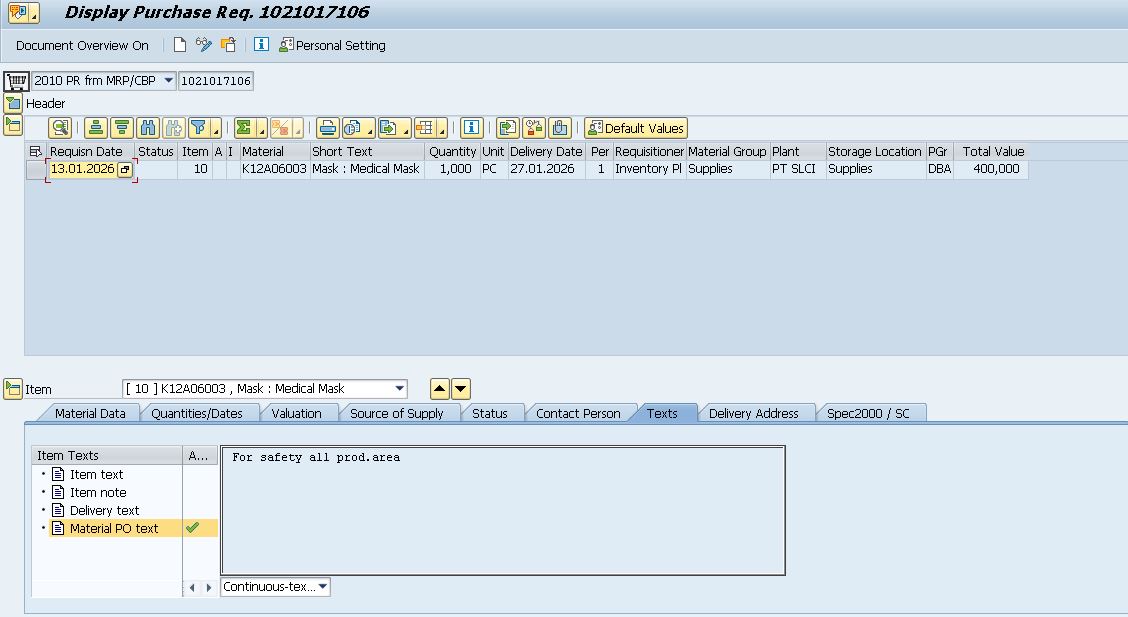Open the Print icon in item toolbar

(327, 128)
